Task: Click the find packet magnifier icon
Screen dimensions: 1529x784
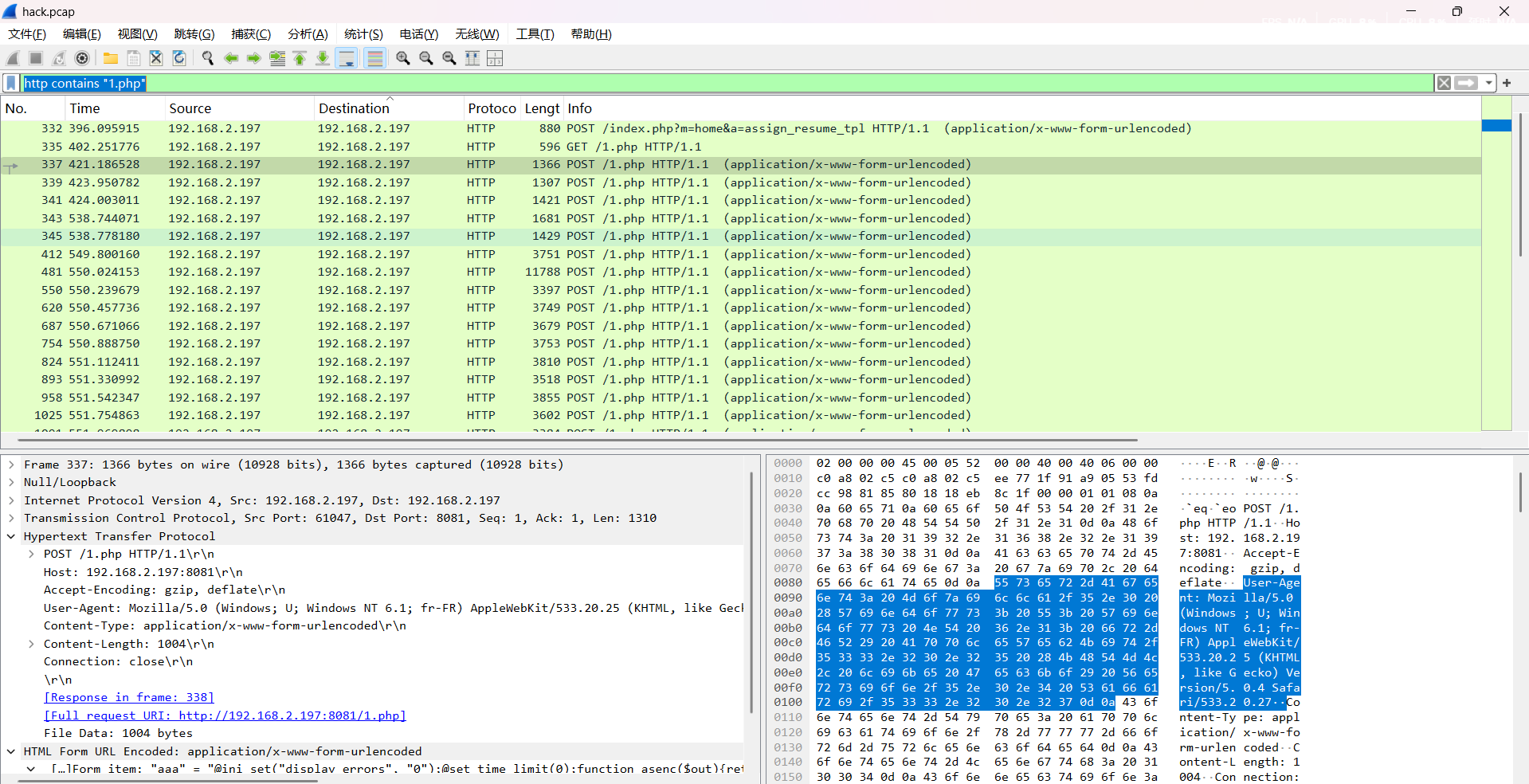Action: coord(208,58)
